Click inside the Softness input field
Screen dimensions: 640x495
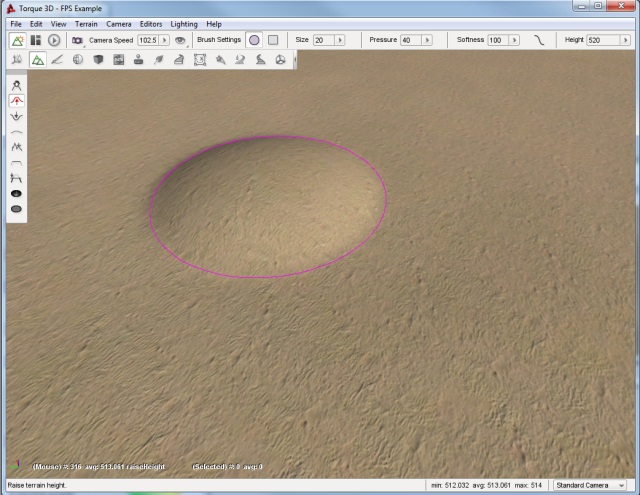(x=497, y=40)
